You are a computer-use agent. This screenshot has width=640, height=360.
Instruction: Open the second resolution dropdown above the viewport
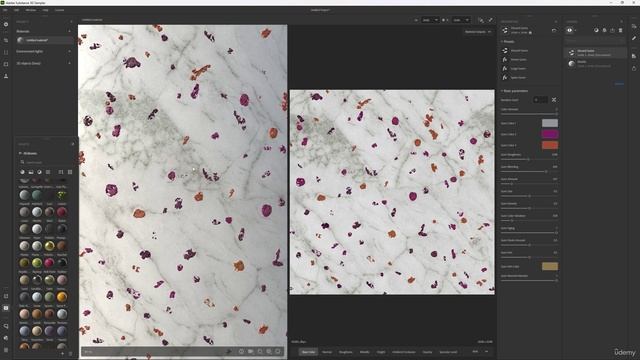point(461,20)
